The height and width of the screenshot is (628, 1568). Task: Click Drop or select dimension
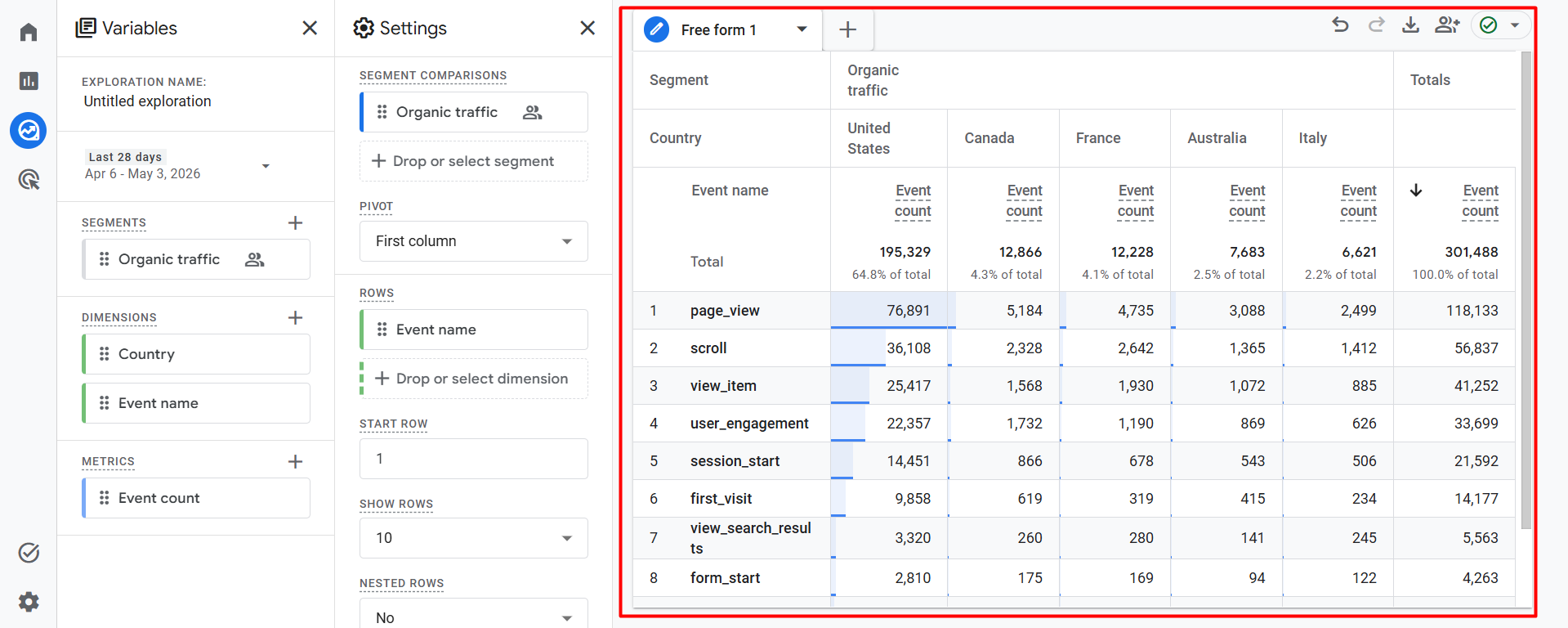coord(474,379)
